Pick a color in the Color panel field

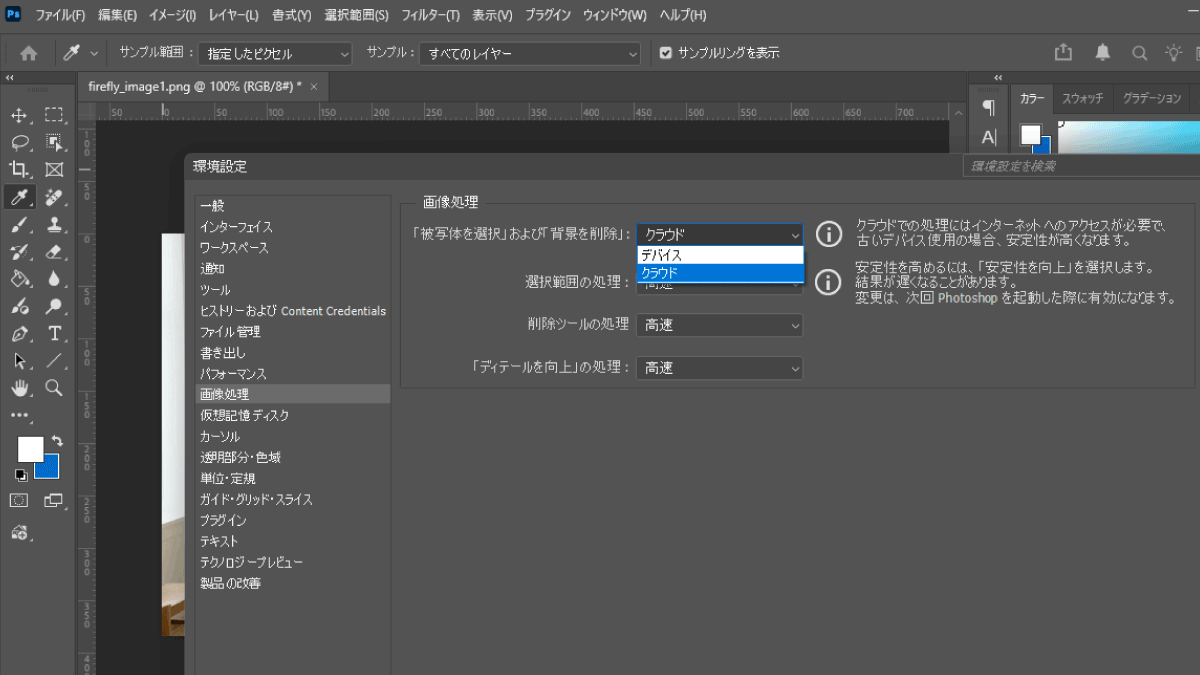coord(1130,138)
